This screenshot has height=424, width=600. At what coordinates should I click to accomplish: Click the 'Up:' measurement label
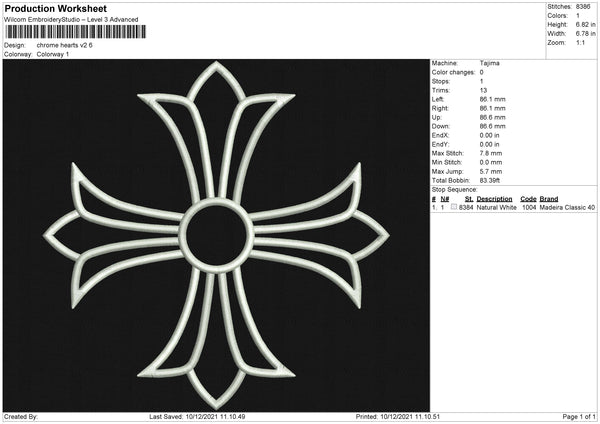[437, 117]
